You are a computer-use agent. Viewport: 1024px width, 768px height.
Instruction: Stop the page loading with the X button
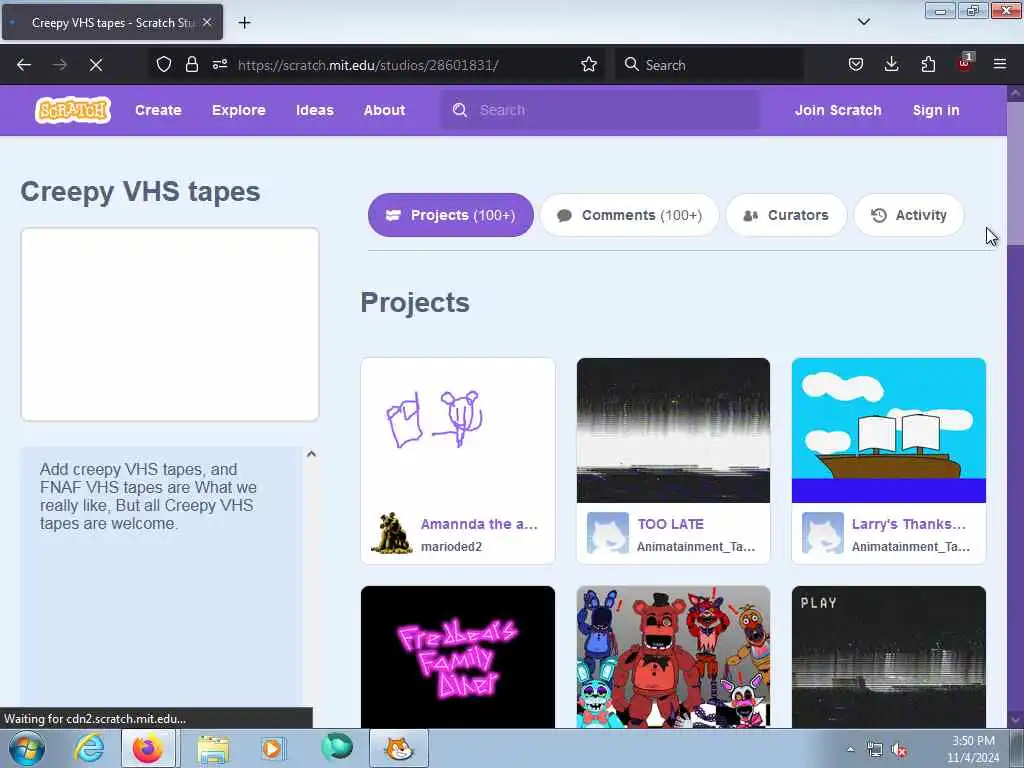[x=95, y=65]
